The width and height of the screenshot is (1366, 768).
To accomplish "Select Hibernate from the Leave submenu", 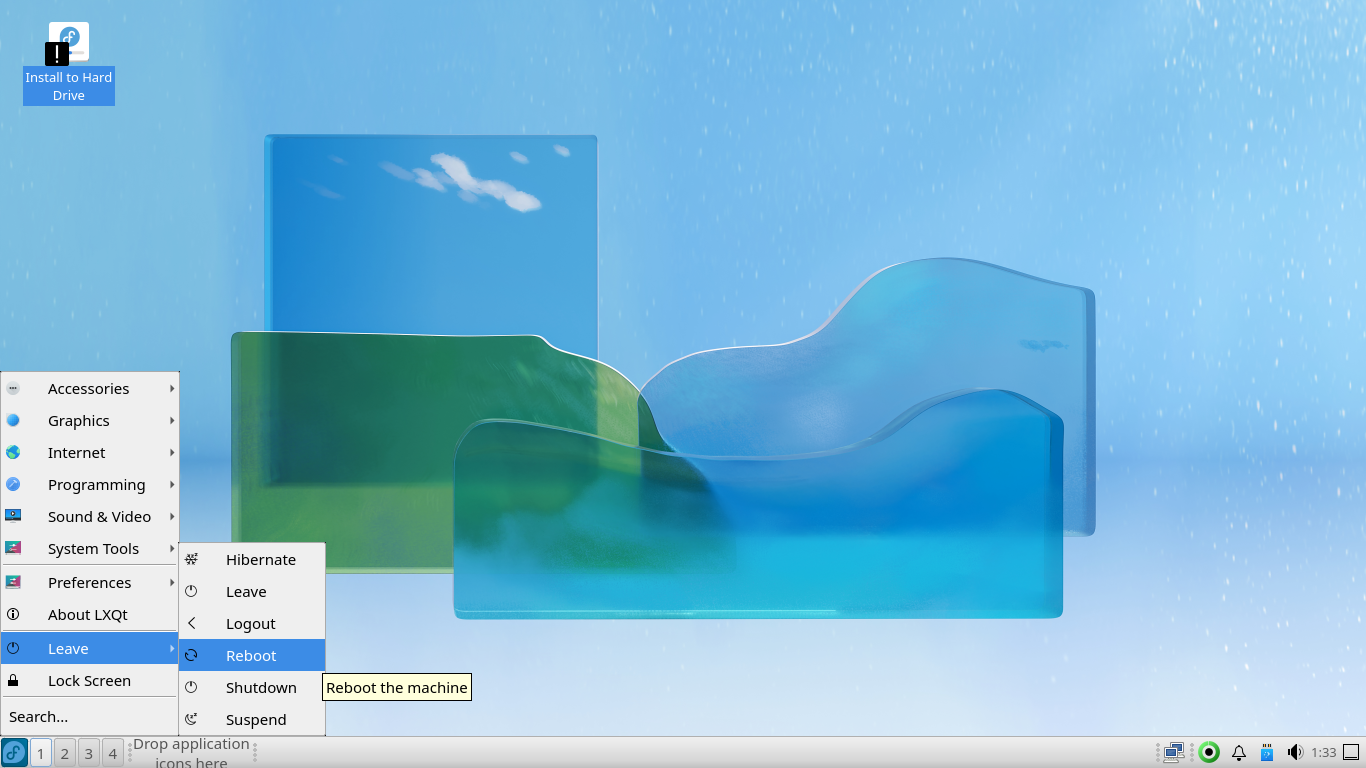I will pos(252,559).
